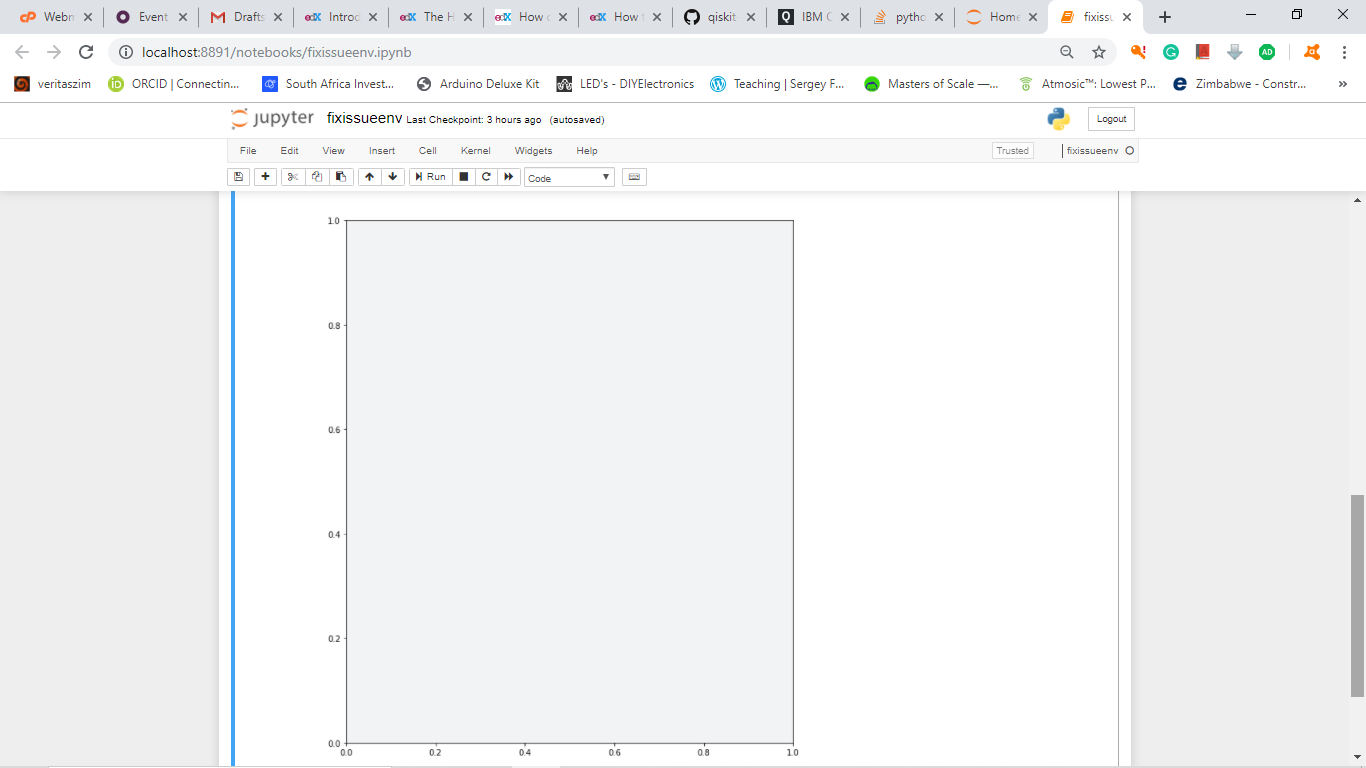1366x768 pixels.
Task: Open the Teaching Sergey bookmark
Action: point(778,84)
